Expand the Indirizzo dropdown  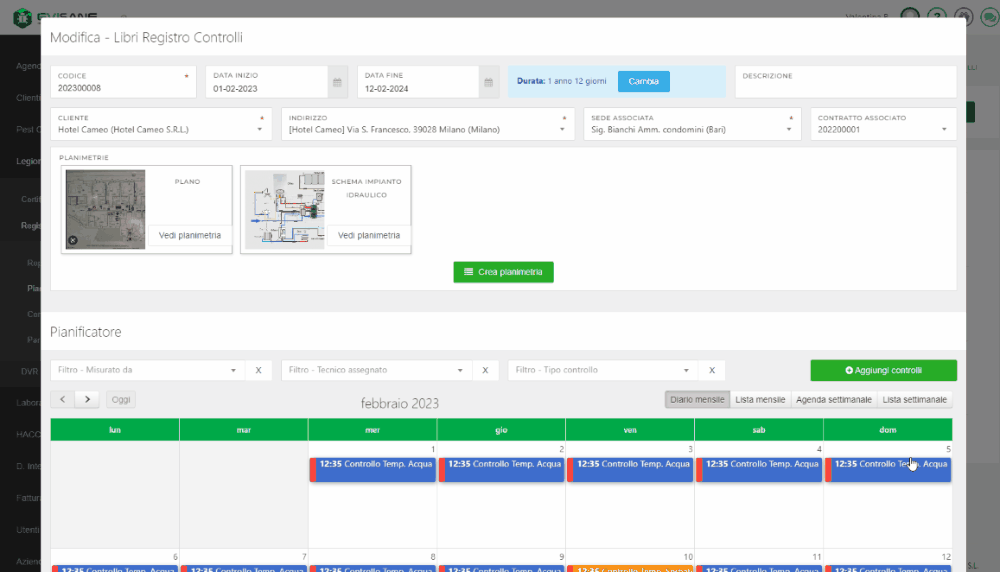pyautogui.click(x=565, y=129)
